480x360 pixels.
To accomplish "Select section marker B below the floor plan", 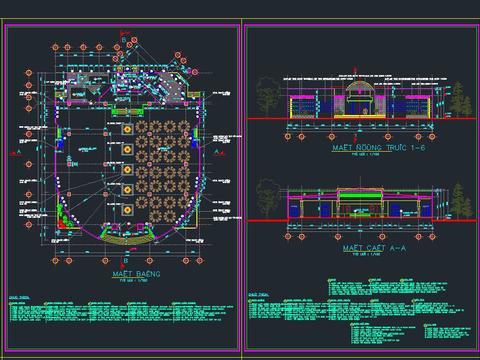I will (x=126, y=260).
